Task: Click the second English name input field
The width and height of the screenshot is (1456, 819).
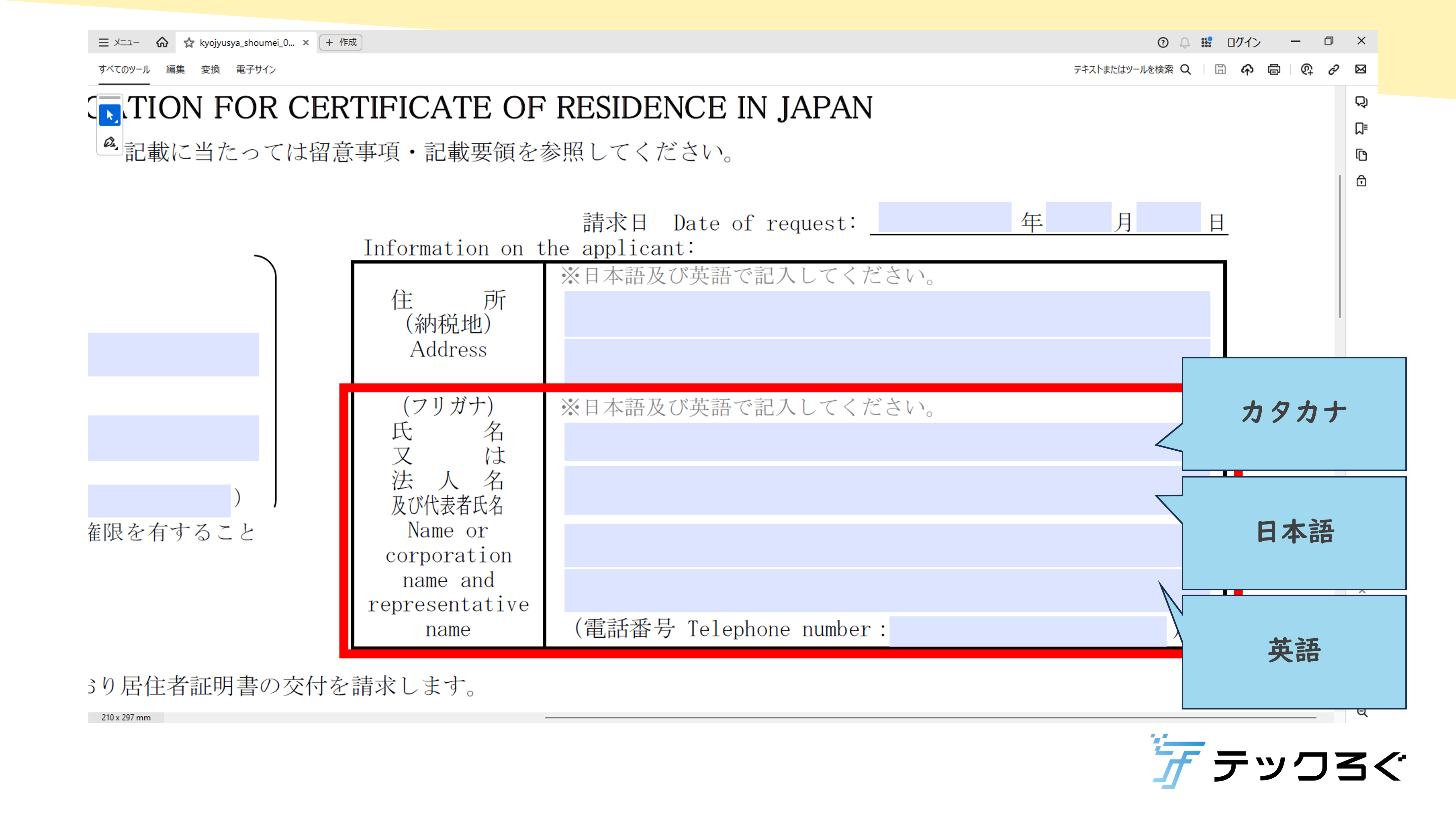Action: tap(873, 591)
